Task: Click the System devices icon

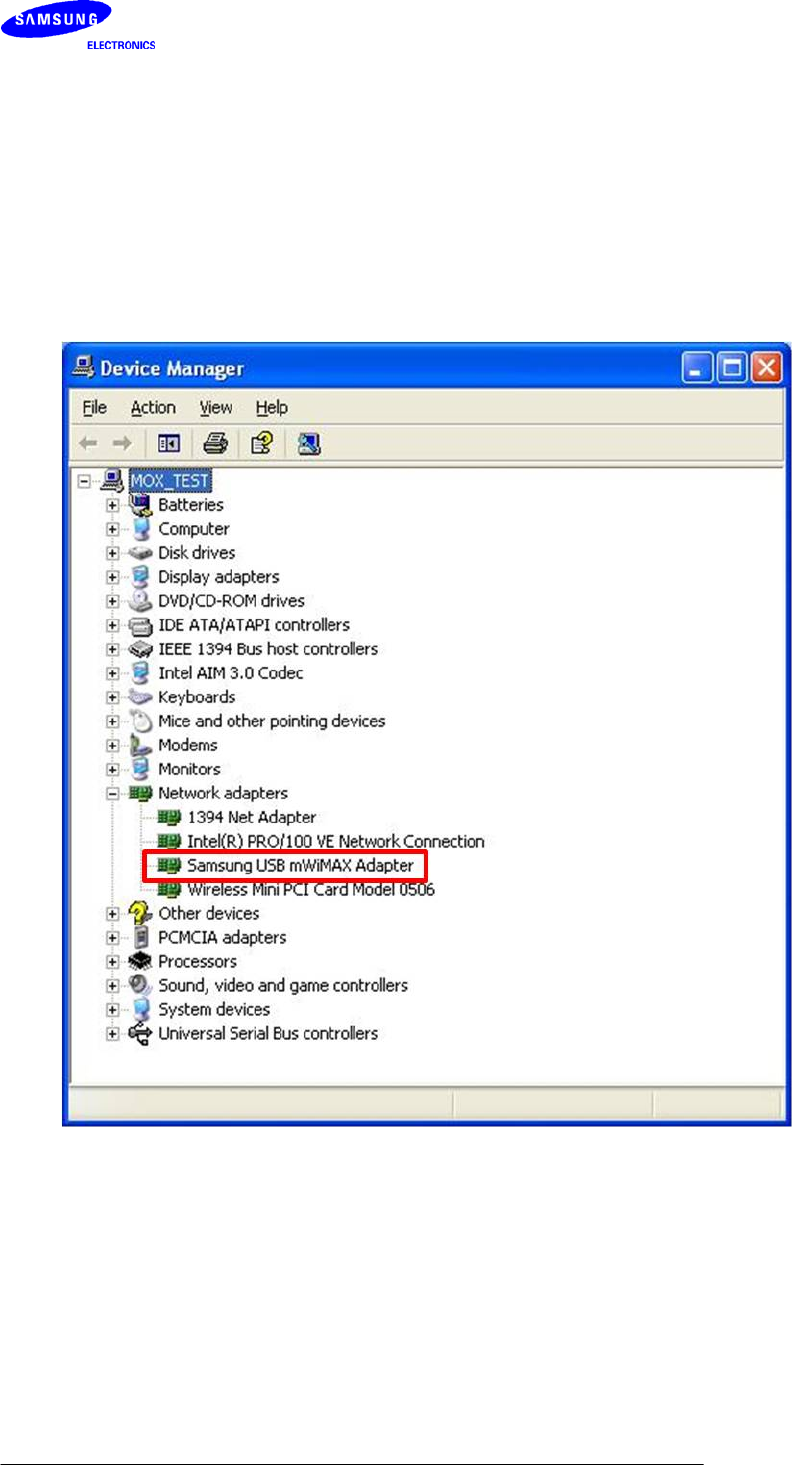Action: pyautogui.click(x=141, y=1009)
